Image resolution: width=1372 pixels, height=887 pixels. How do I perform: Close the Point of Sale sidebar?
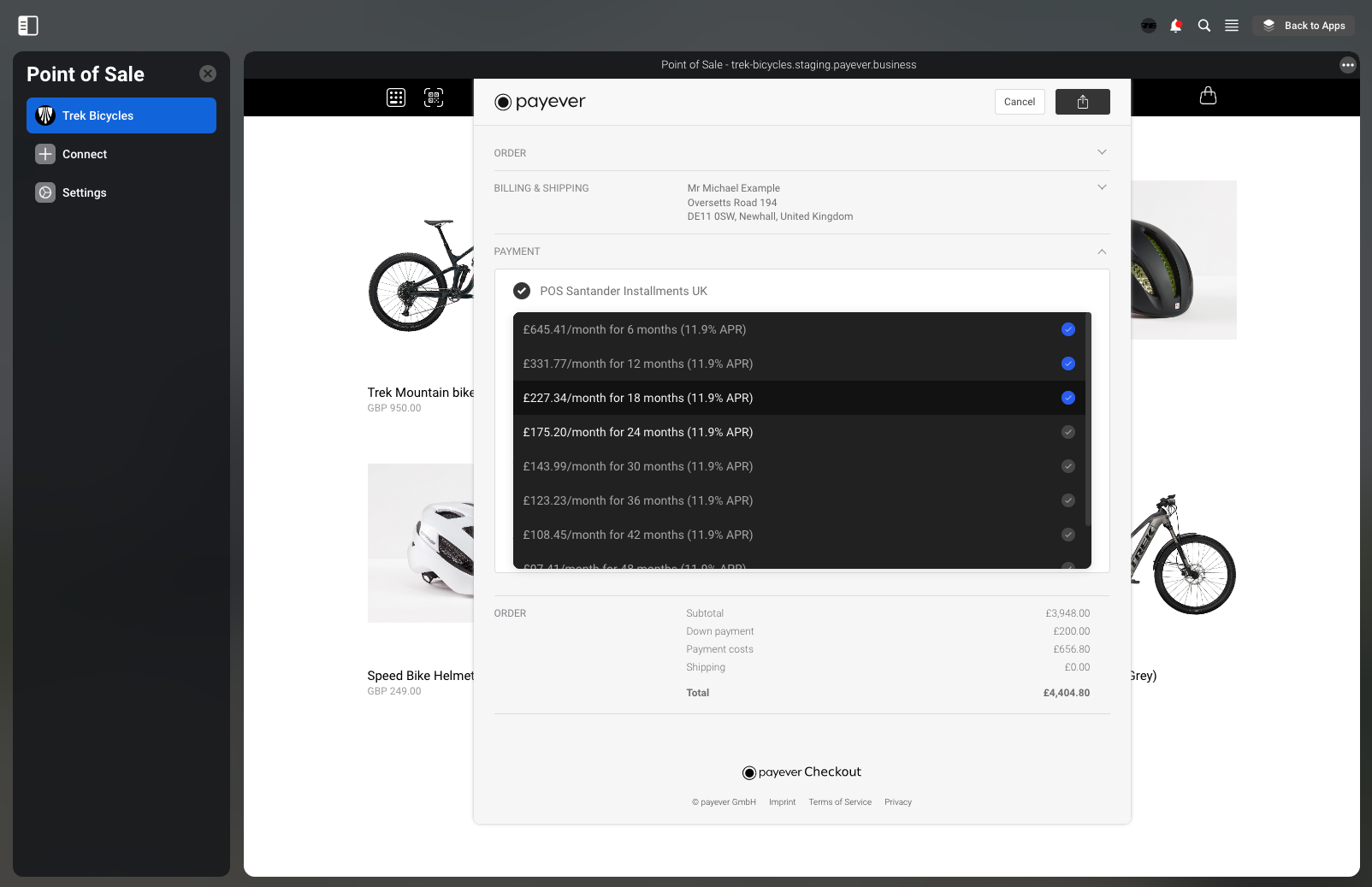click(208, 74)
